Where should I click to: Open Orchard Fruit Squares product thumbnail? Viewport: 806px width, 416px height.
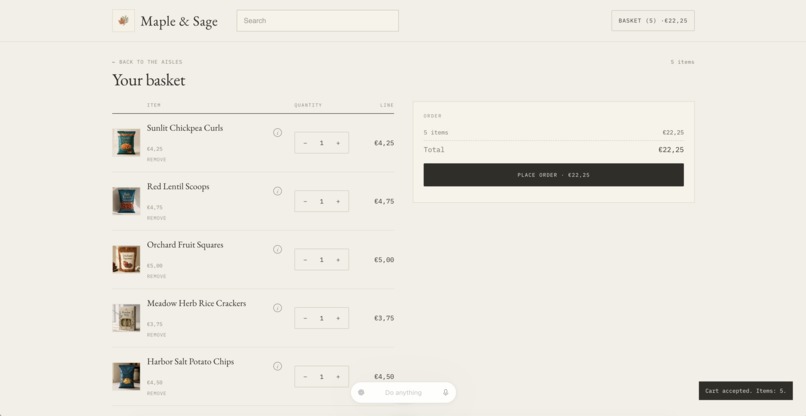126,259
